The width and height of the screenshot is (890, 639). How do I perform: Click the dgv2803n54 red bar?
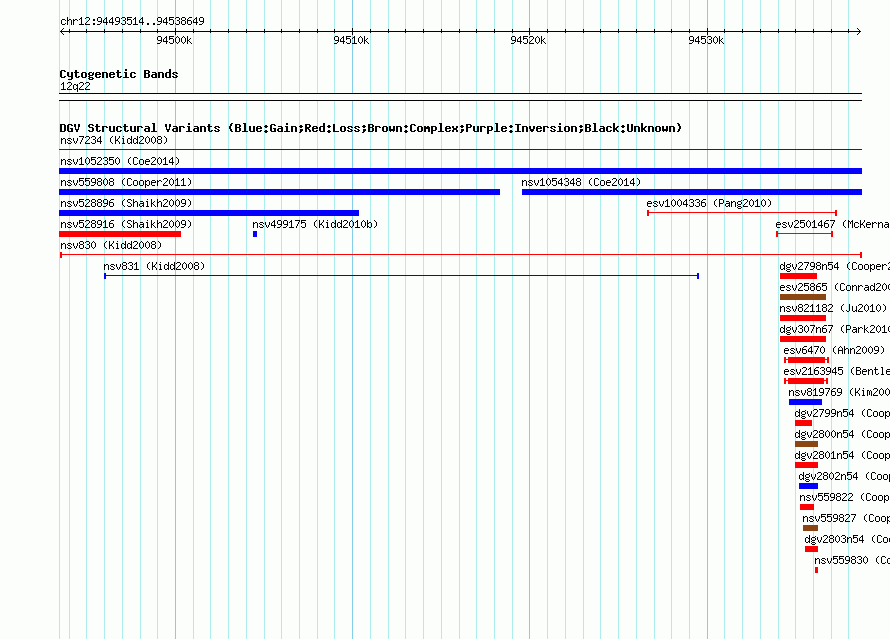[811, 549]
